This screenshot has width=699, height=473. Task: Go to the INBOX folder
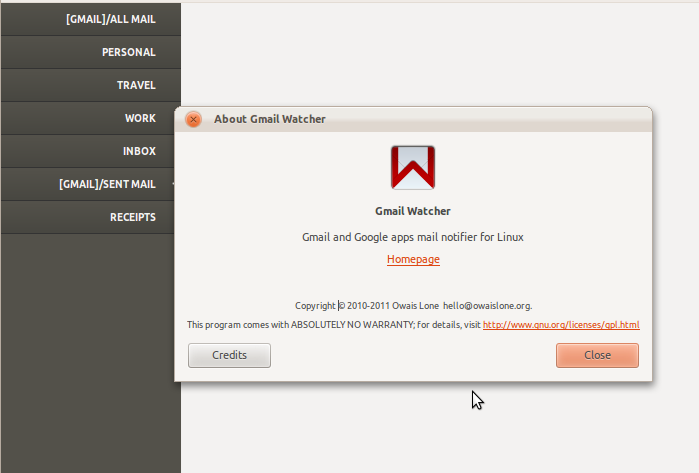click(88, 151)
